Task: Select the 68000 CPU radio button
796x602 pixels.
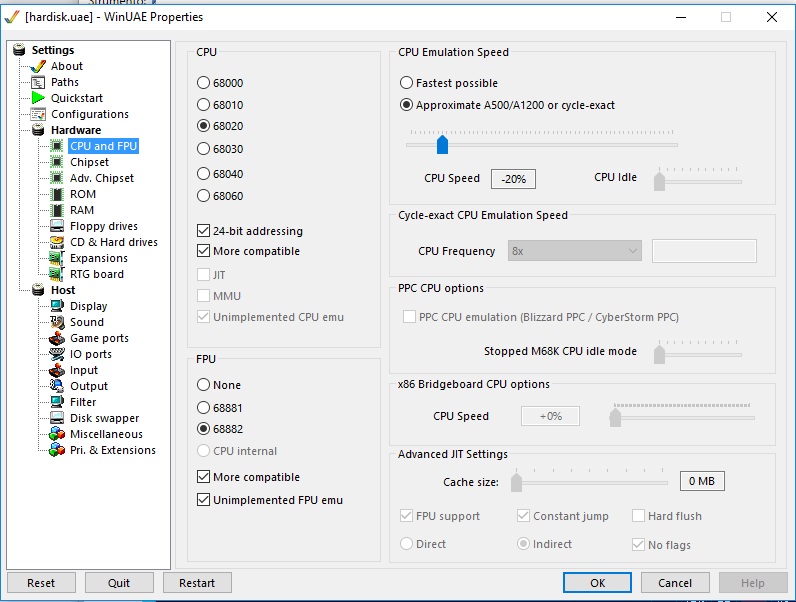Action: pyautogui.click(x=203, y=83)
